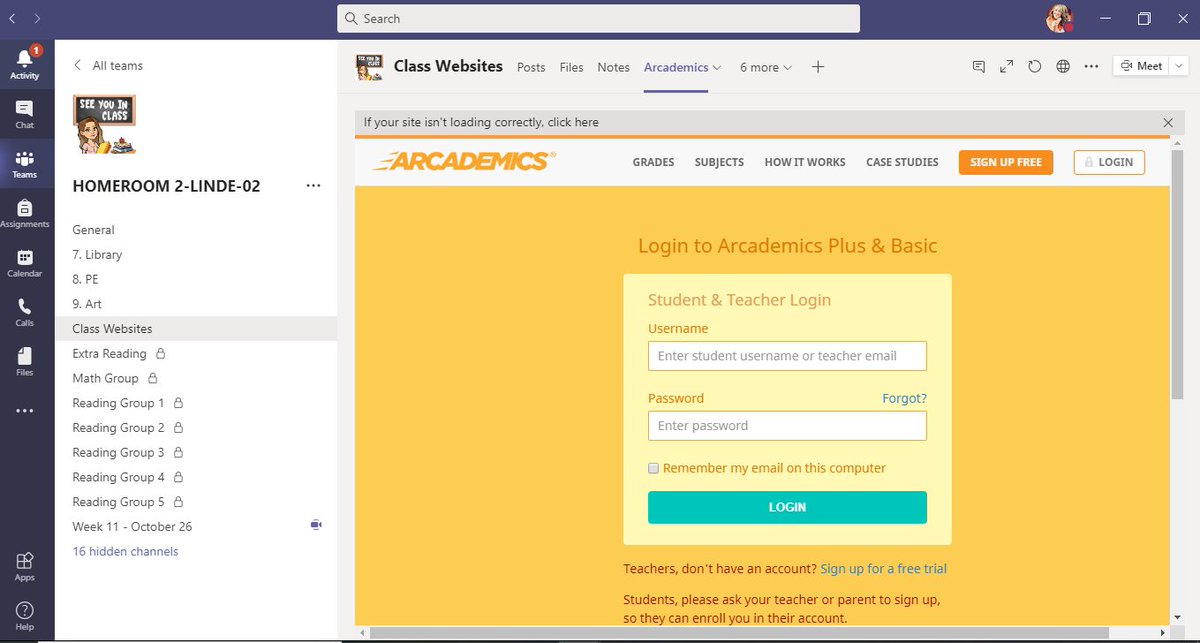Add a new tab with plus icon

(x=818, y=67)
